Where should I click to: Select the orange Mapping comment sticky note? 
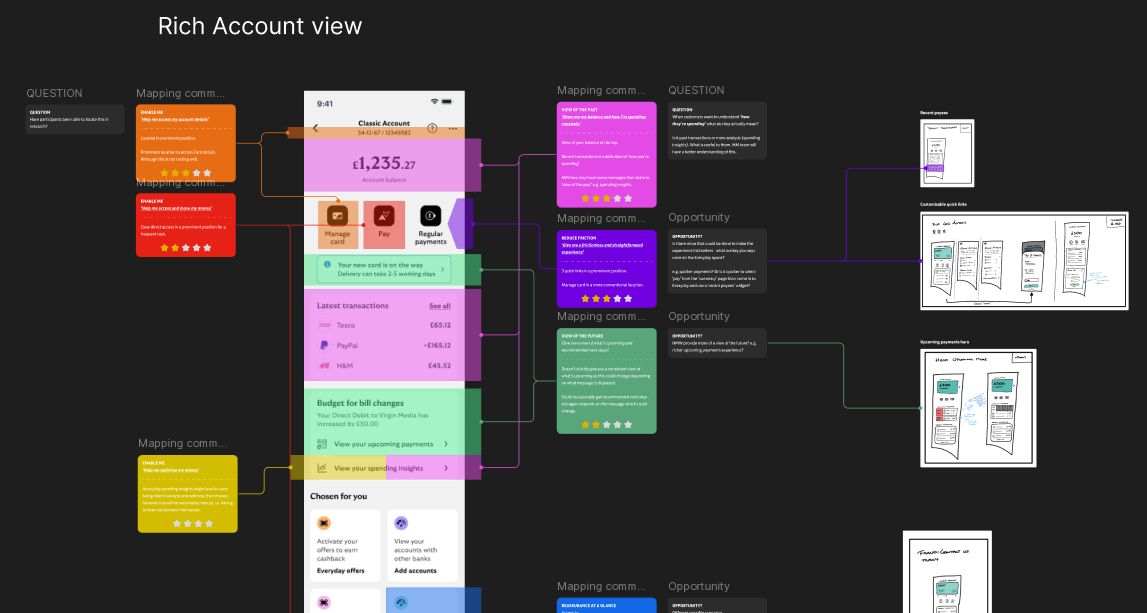186,143
